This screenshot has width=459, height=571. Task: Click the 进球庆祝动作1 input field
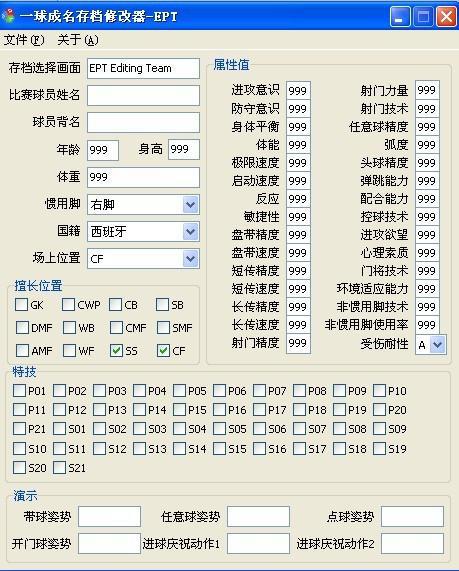pos(259,544)
